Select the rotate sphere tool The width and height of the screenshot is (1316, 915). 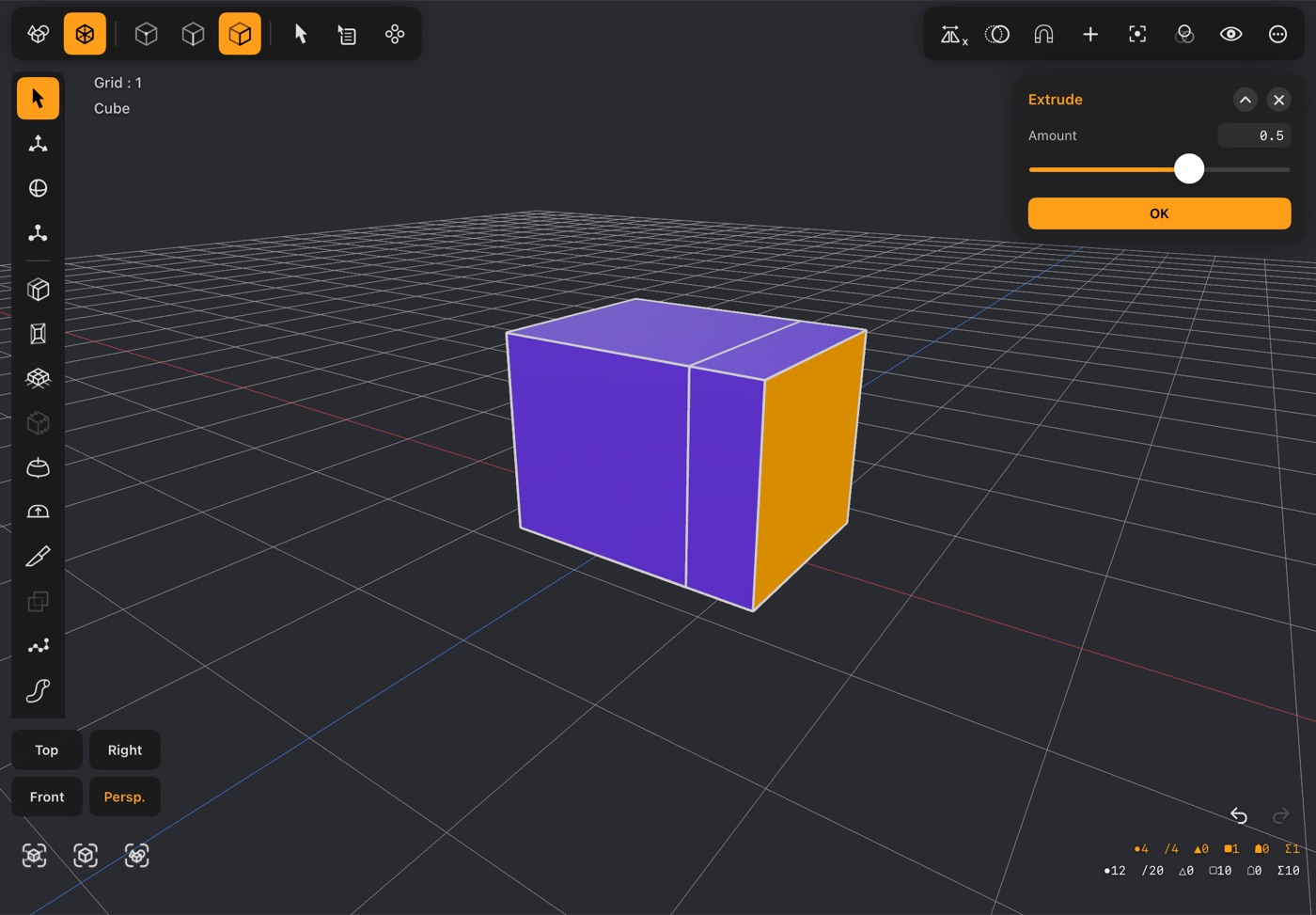(x=38, y=188)
